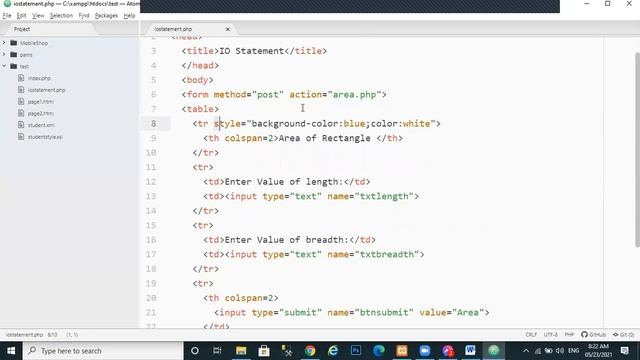This screenshot has width=640, height=360.
Task: Click line number 21 in gutter
Action: pyautogui.click(x=151, y=313)
